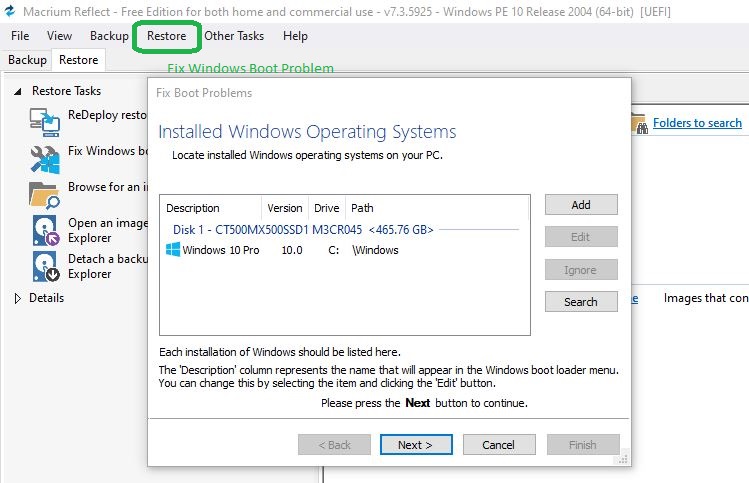Collapse the Restore Tasks section

(x=18, y=91)
